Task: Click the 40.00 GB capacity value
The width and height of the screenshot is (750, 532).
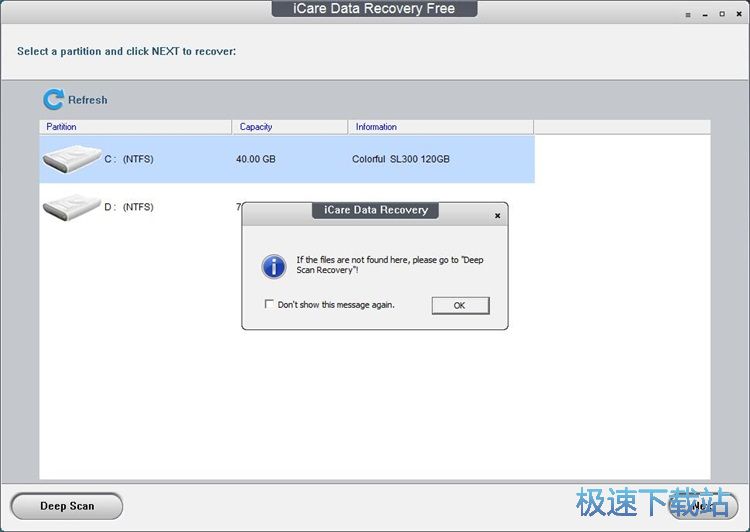Action: click(255, 159)
